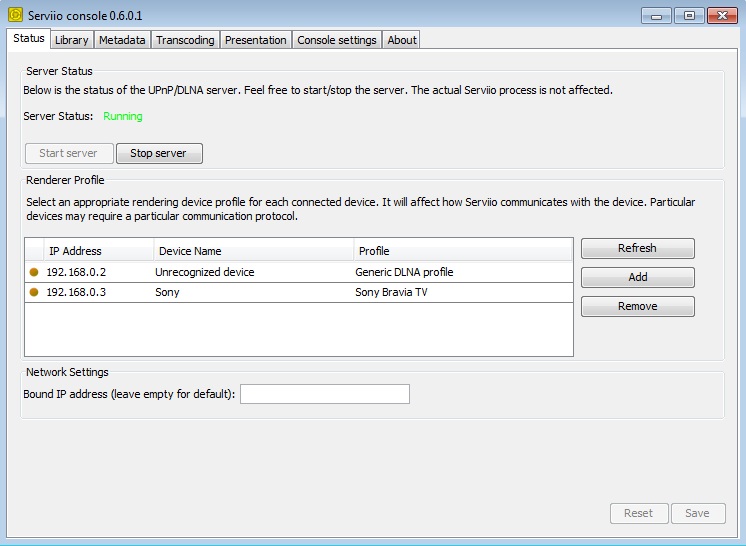
Task: Go to the Presentation tab
Action: coord(256,40)
